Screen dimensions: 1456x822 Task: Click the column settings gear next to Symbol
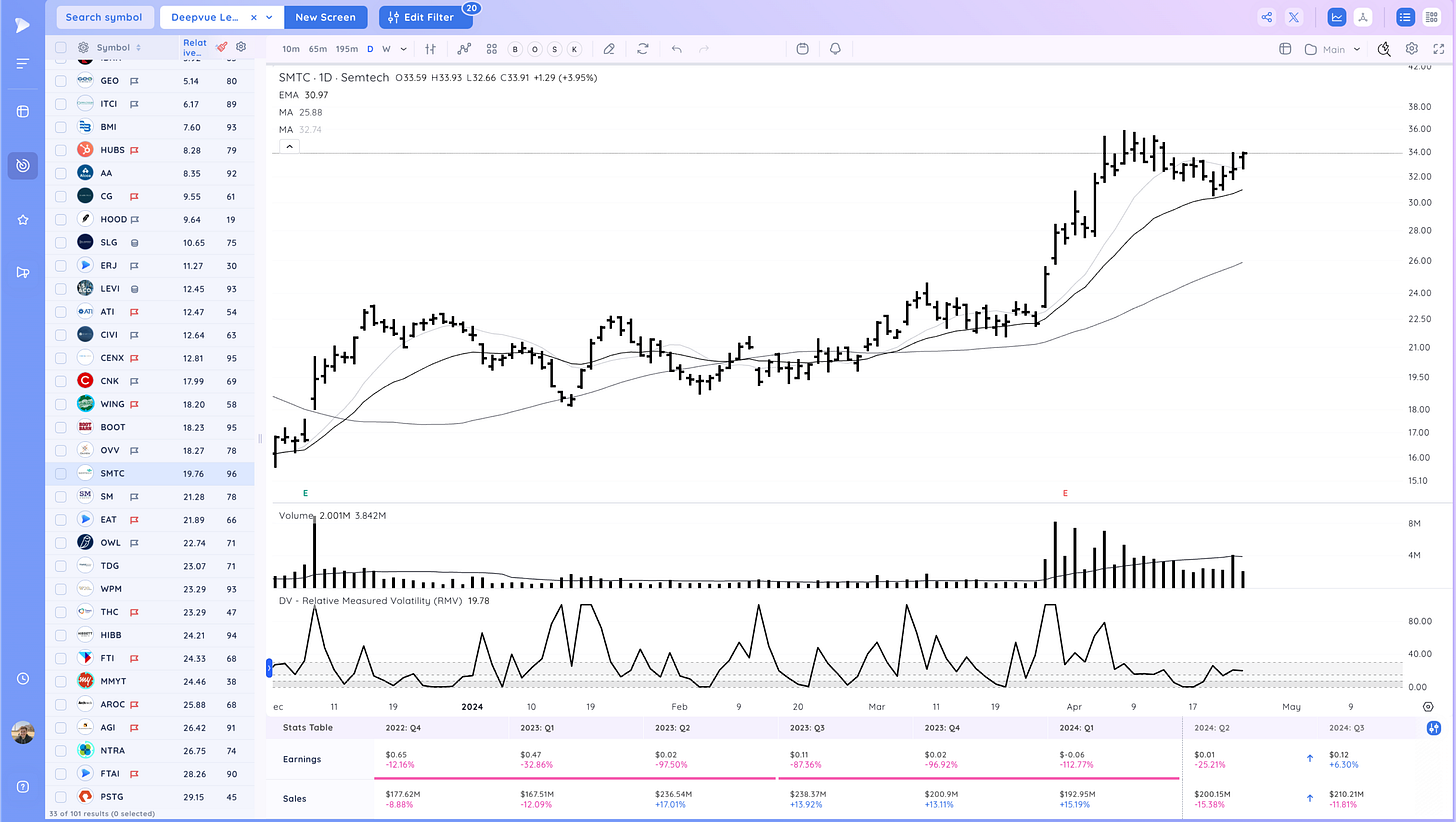[x=84, y=47]
